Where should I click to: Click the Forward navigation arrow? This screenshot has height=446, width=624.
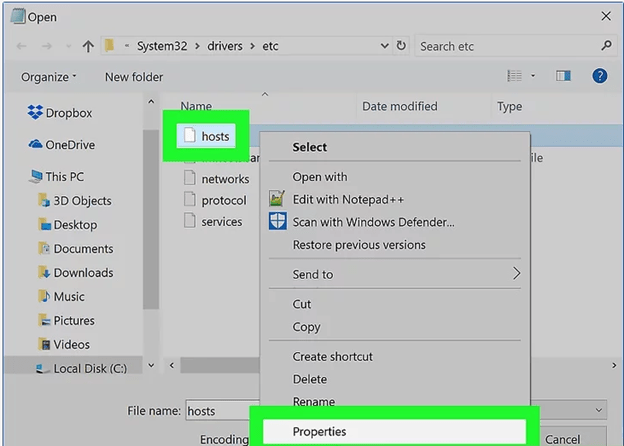[47, 47]
